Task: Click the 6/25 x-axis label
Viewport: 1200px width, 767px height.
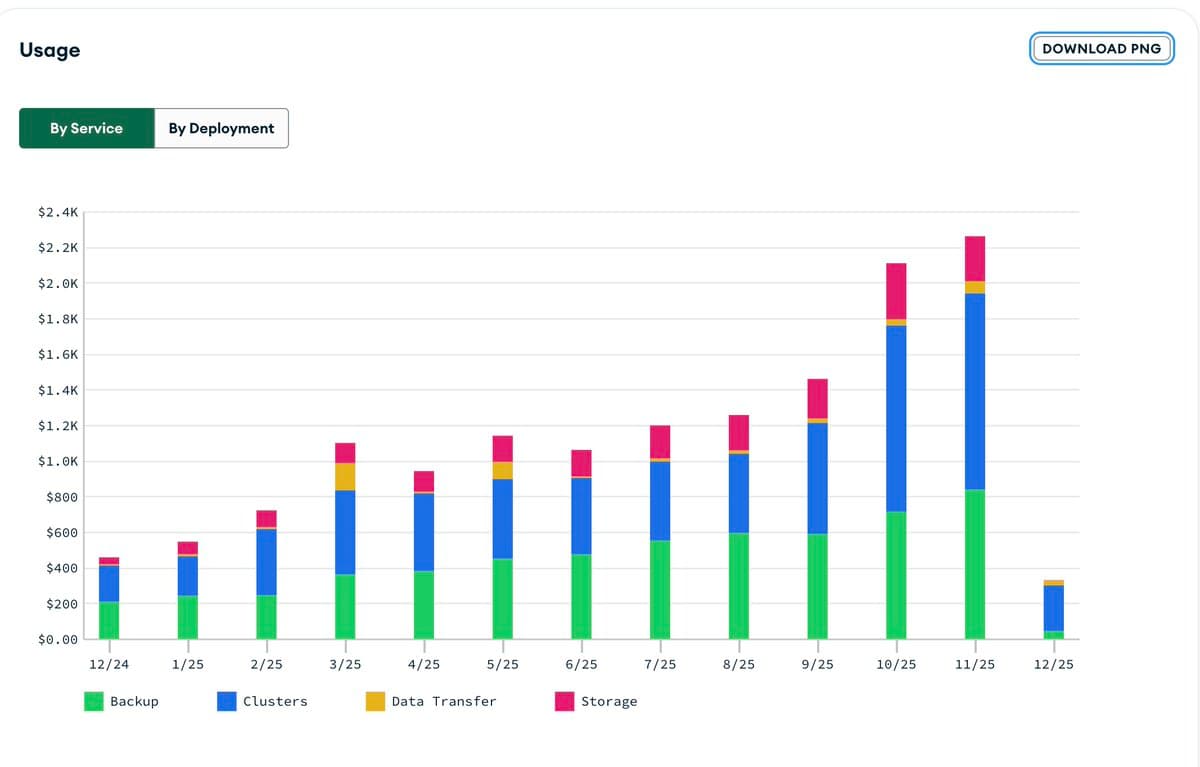Action: (581, 664)
